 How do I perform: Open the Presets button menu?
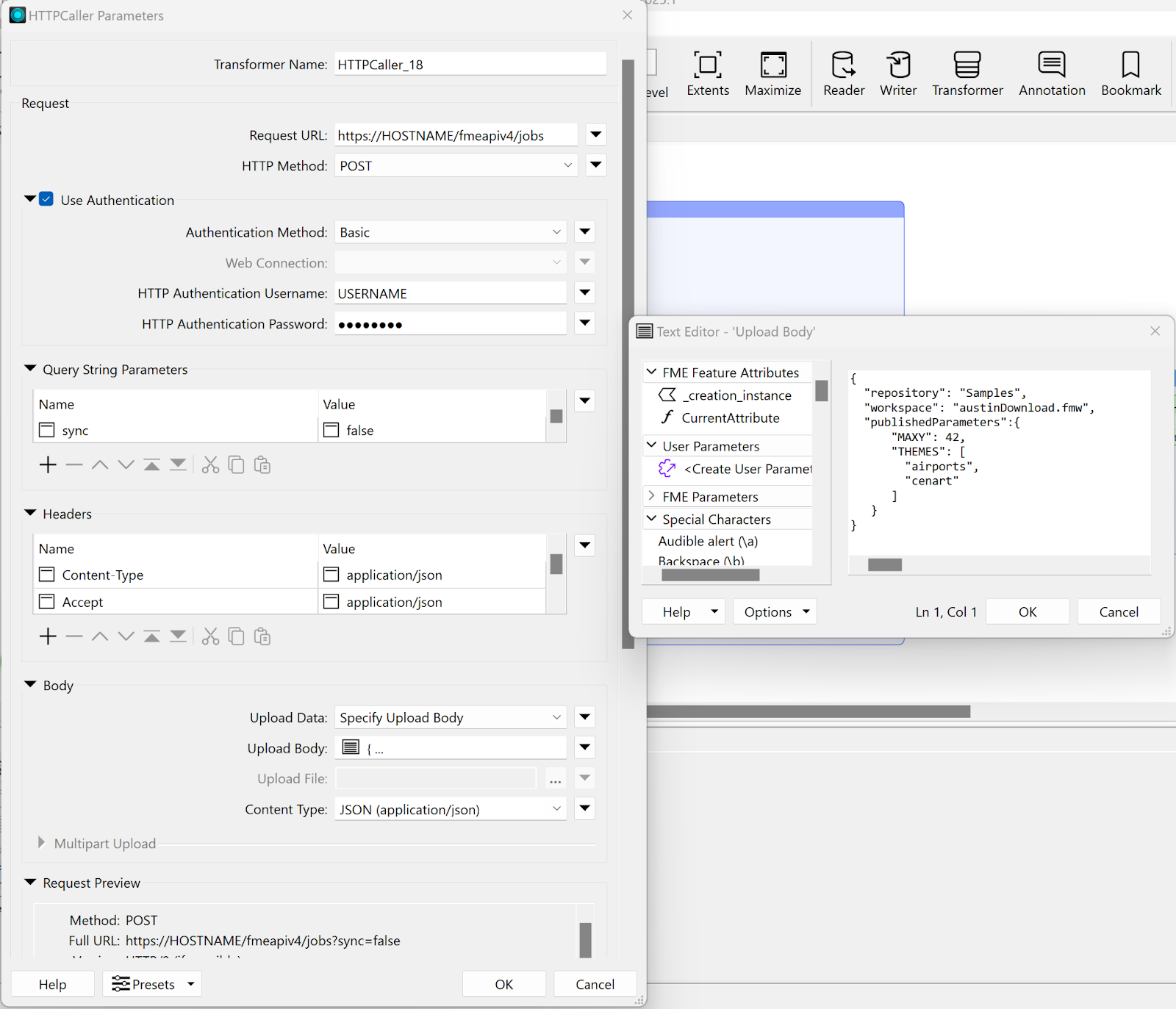click(152, 984)
